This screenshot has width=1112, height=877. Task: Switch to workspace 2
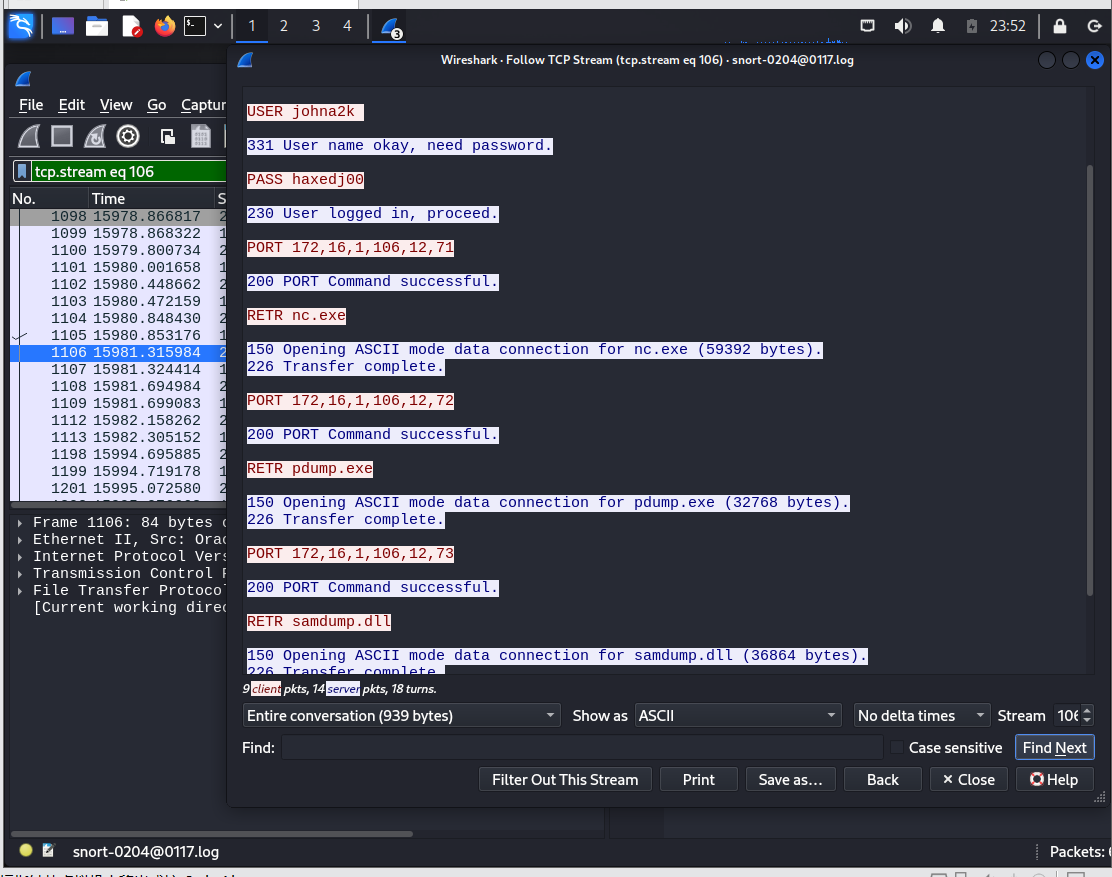pos(284,26)
